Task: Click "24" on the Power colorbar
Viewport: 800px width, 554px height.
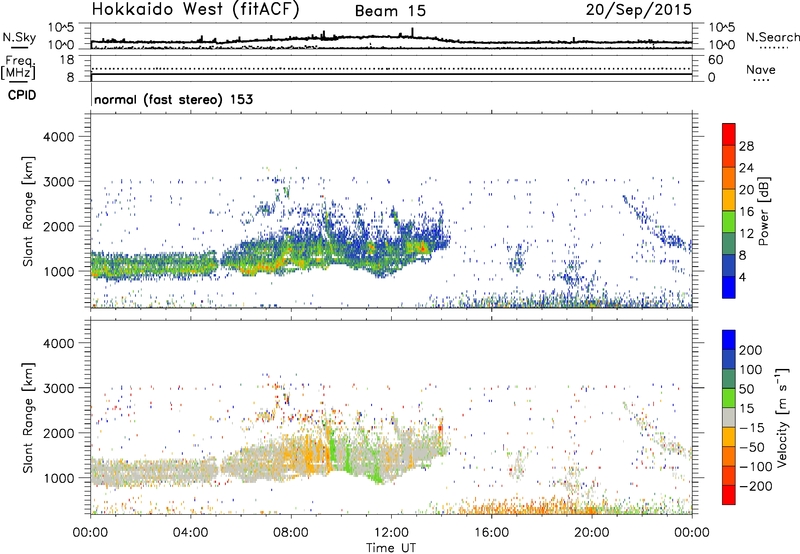Action: click(x=746, y=168)
